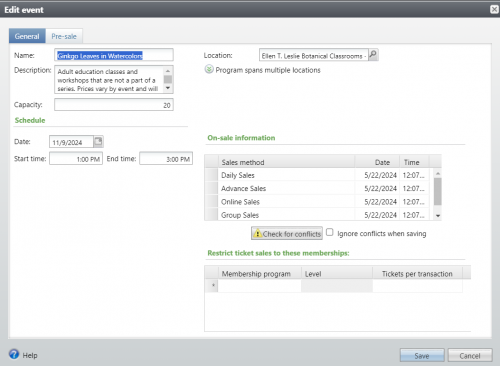This screenshot has height=366, width=500.
Task: Click the sales method list up arrow
Action: point(438,173)
